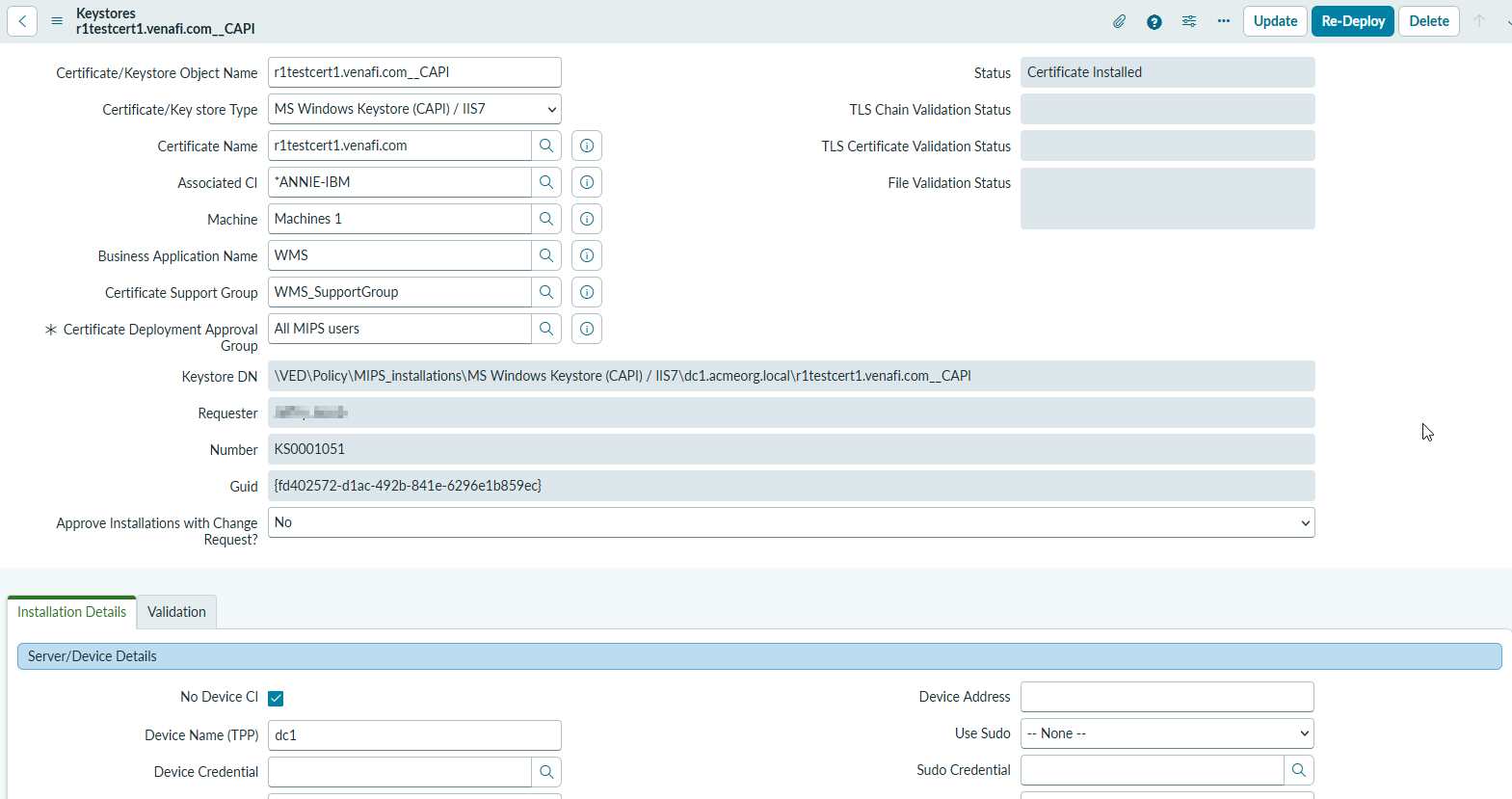Preview Certificate Deployment Approval Group info icon
The width and height of the screenshot is (1512, 799).
(587, 329)
